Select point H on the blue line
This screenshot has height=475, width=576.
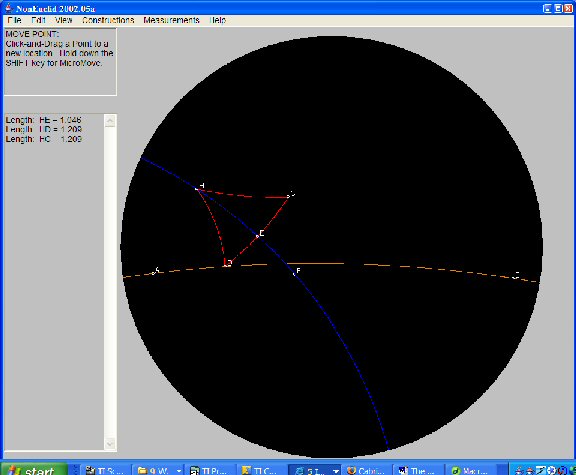198,189
